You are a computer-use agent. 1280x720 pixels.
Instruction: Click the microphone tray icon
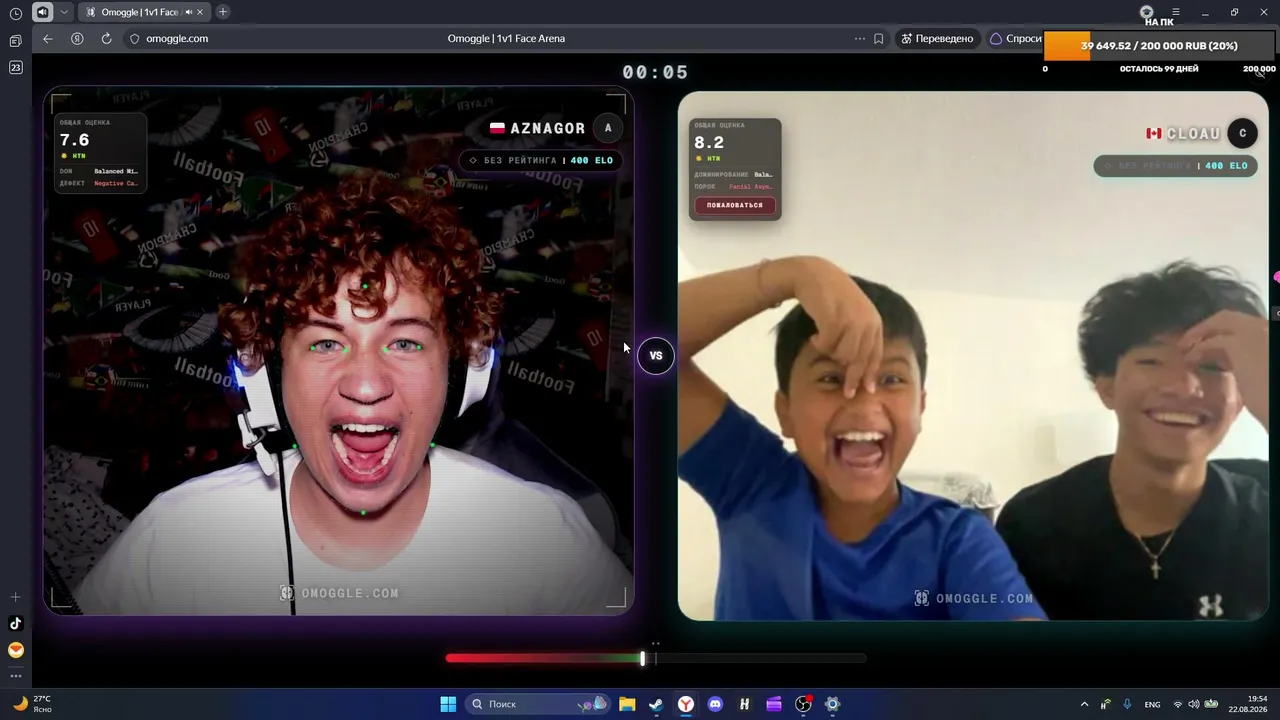pyautogui.click(x=1127, y=704)
